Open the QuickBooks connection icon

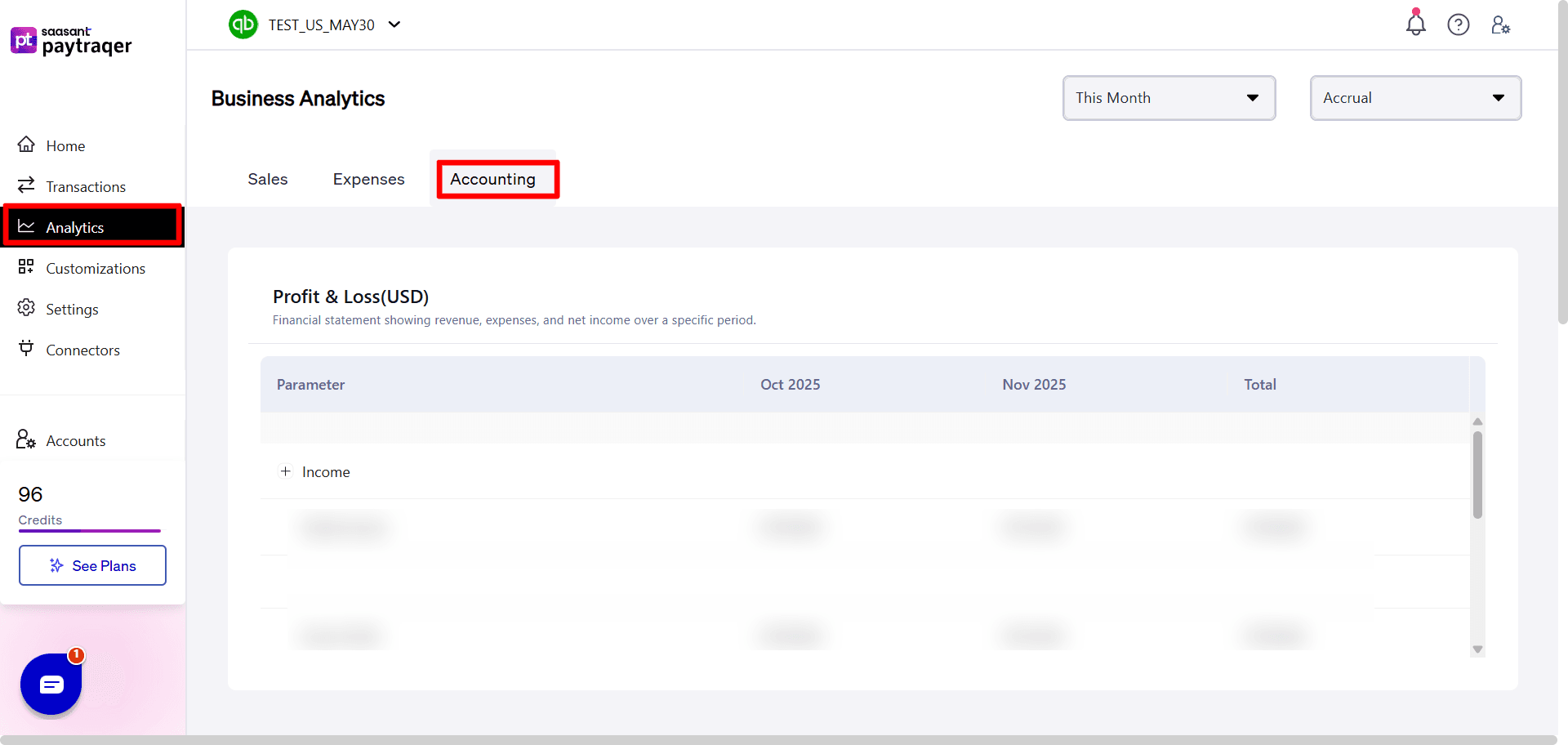(x=243, y=25)
